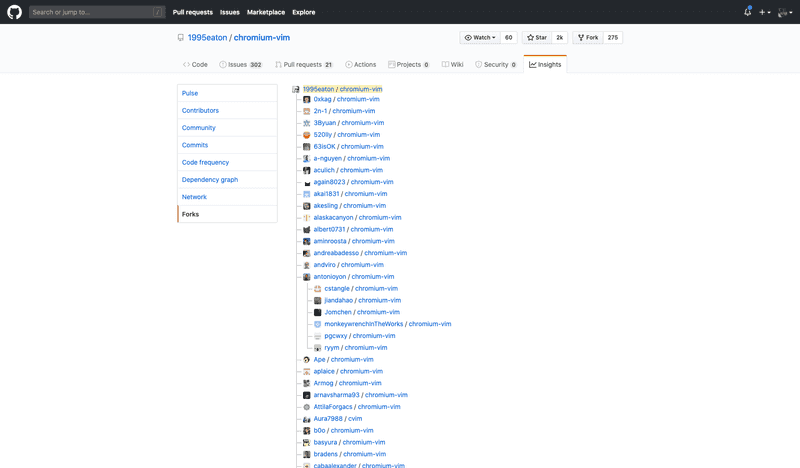800x468 pixels.
Task: Open pgcwxy username link
Action: pos(336,336)
